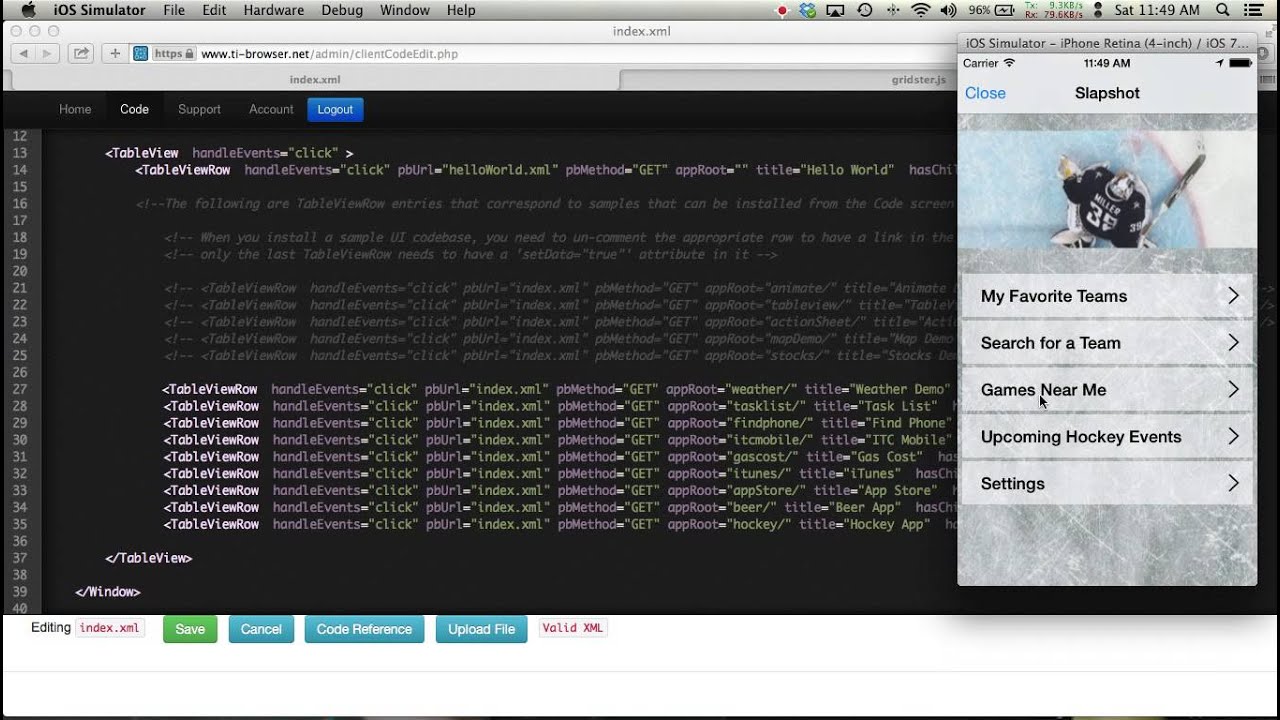Screen dimensions: 1280x720
Task: Open the Hardware menu
Action: pyautogui.click(x=274, y=10)
